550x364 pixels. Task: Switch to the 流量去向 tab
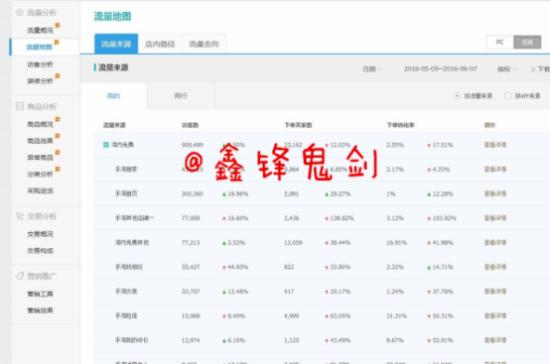point(204,44)
